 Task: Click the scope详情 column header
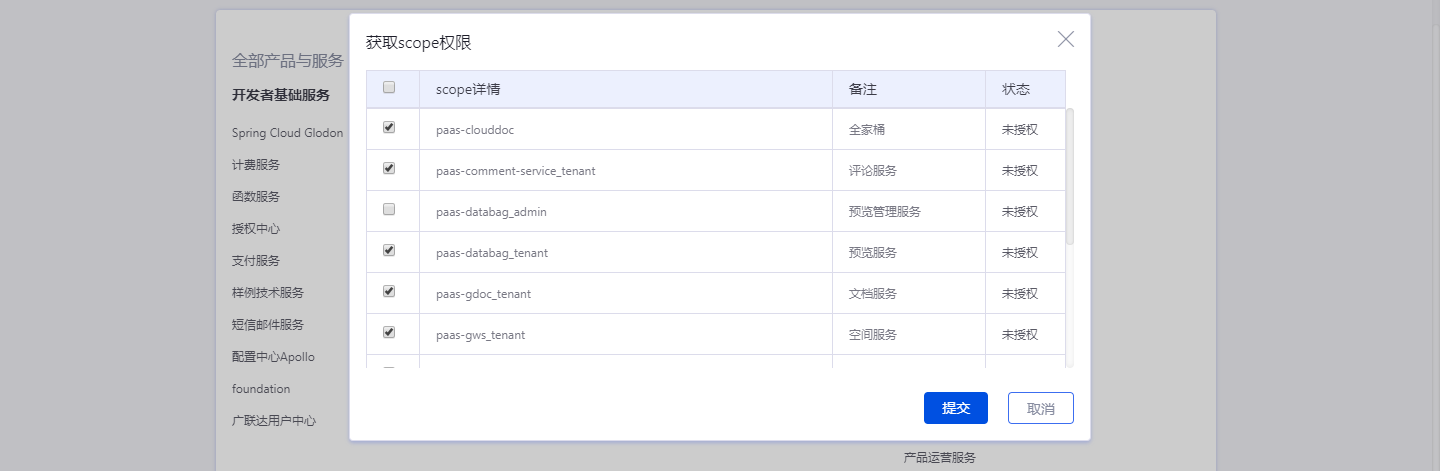click(x=468, y=89)
